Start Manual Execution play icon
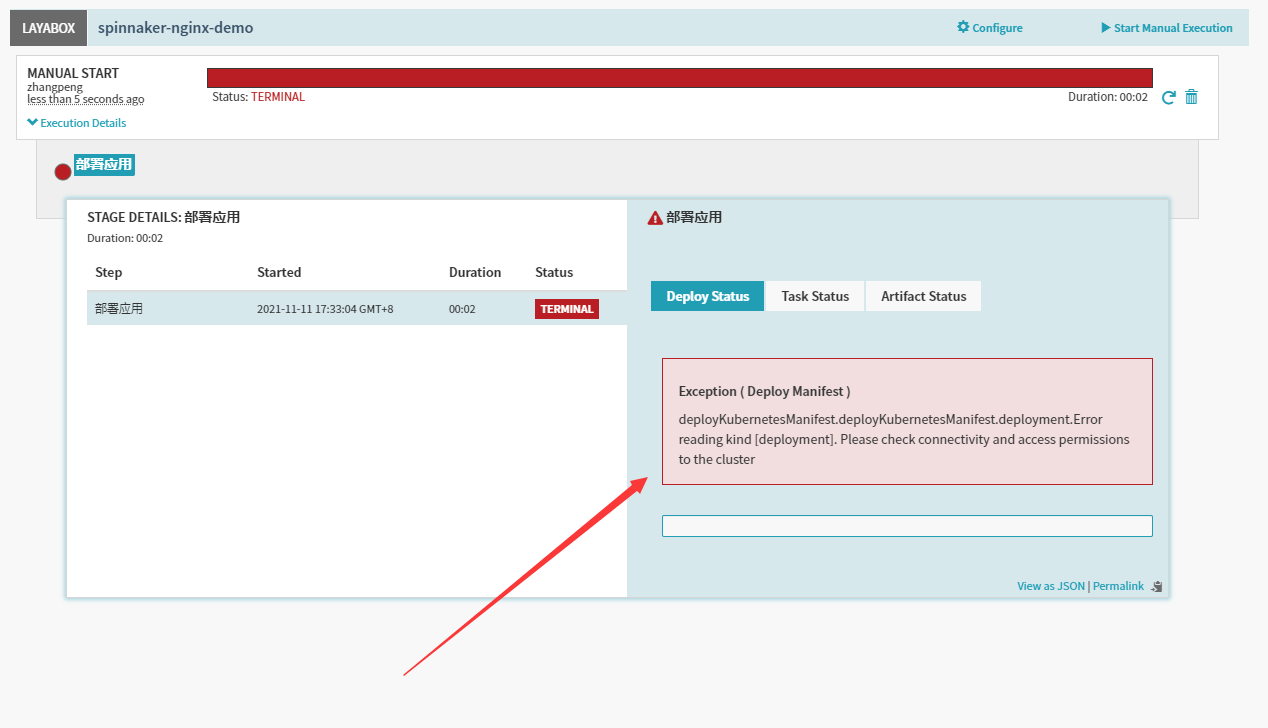The width and height of the screenshot is (1268, 728). click(x=1106, y=28)
